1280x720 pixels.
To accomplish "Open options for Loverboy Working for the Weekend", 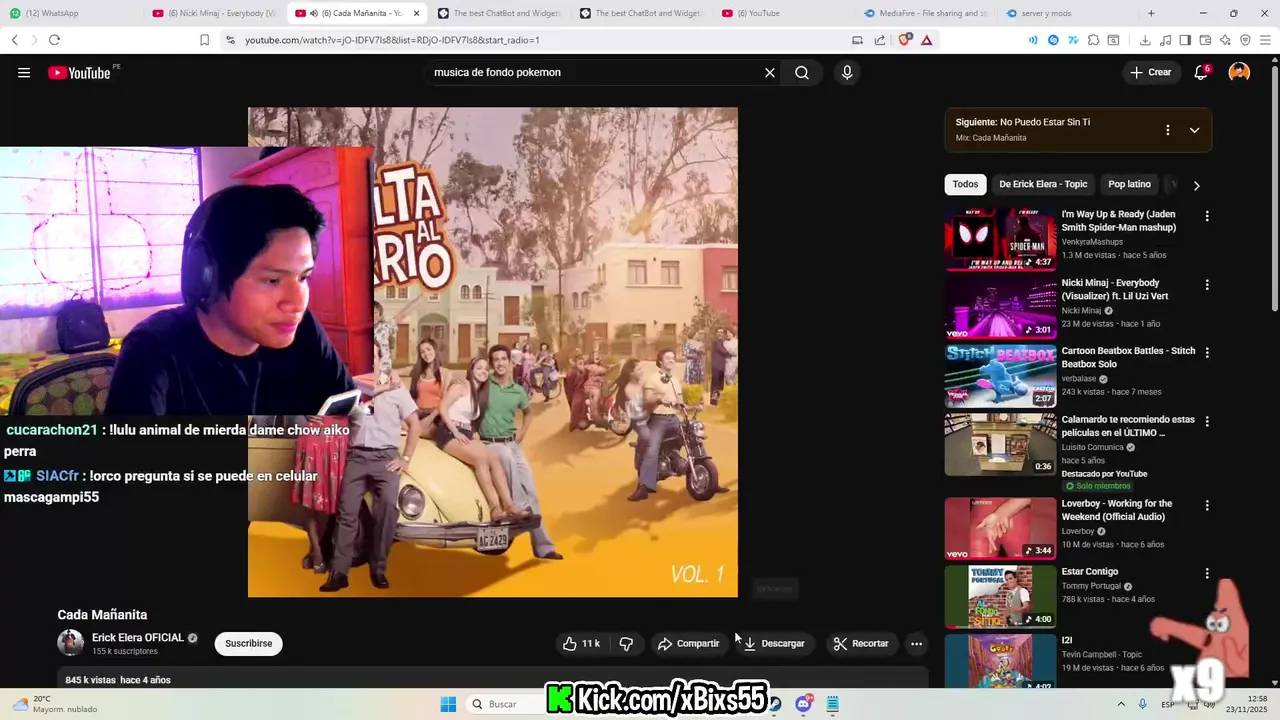I will click(x=1207, y=506).
